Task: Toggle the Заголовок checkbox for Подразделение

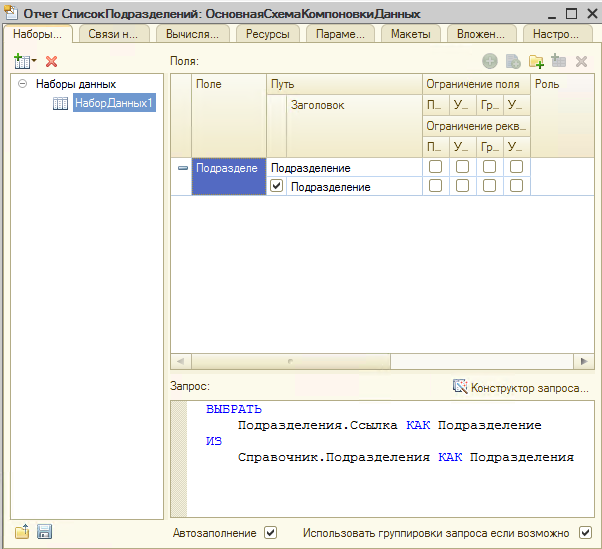Action: click(x=277, y=186)
